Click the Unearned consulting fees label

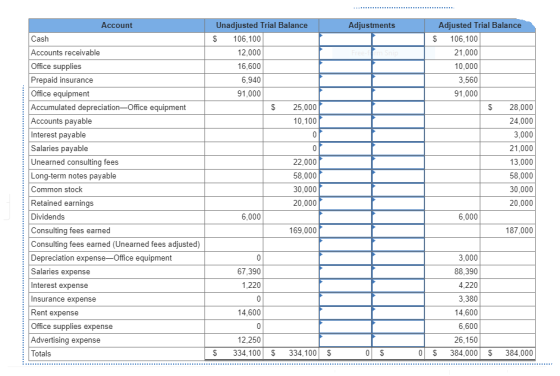74,162
